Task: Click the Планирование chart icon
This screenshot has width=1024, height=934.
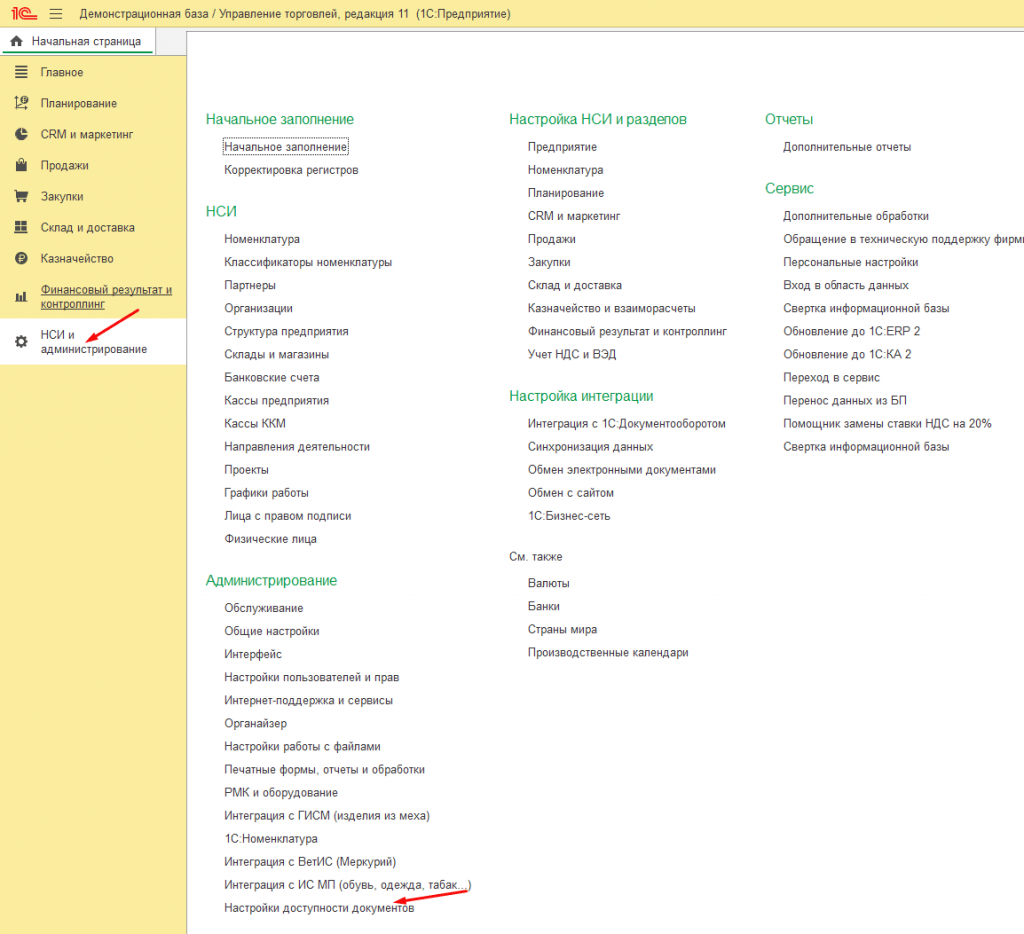Action: [x=22, y=103]
